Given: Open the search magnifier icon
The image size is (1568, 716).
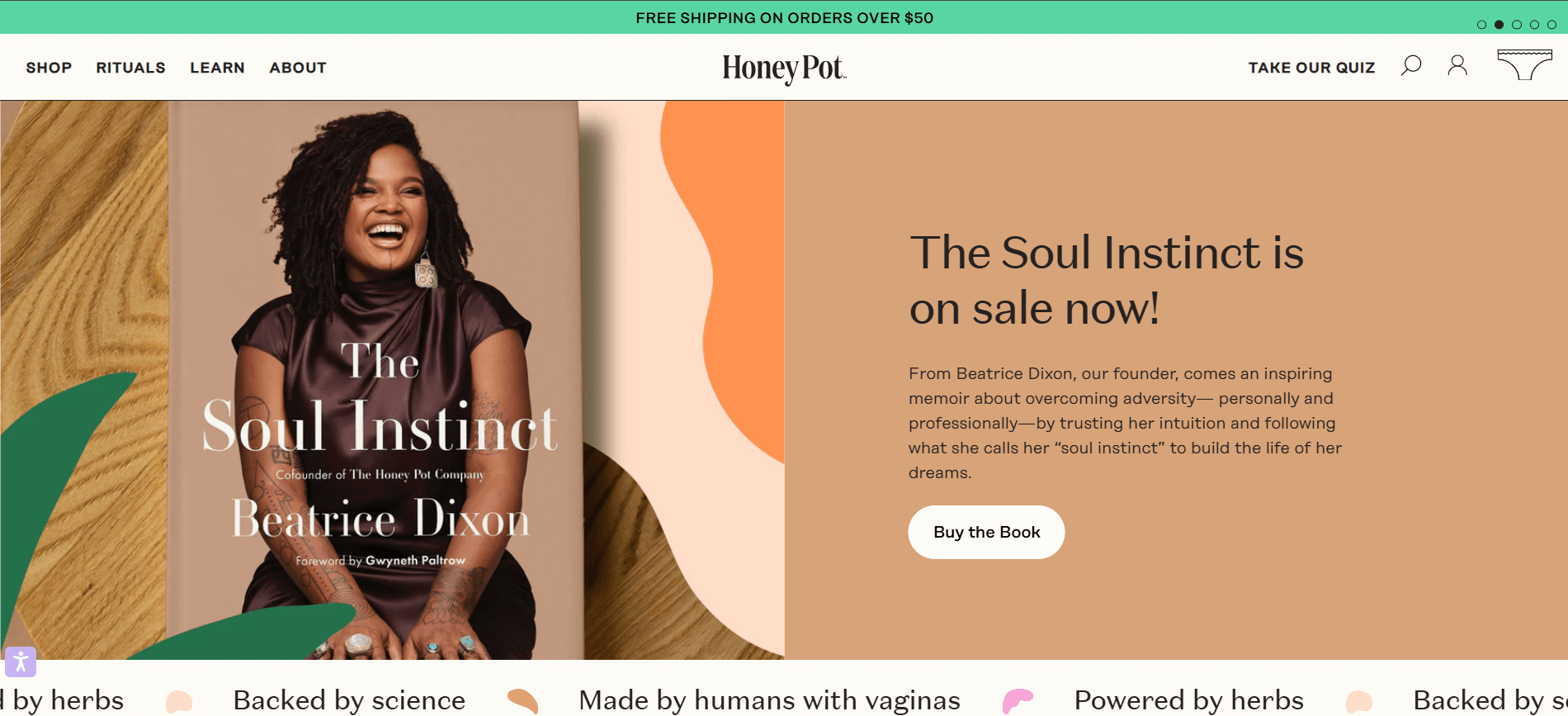Looking at the screenshot, I should [x=1411, y=66].
